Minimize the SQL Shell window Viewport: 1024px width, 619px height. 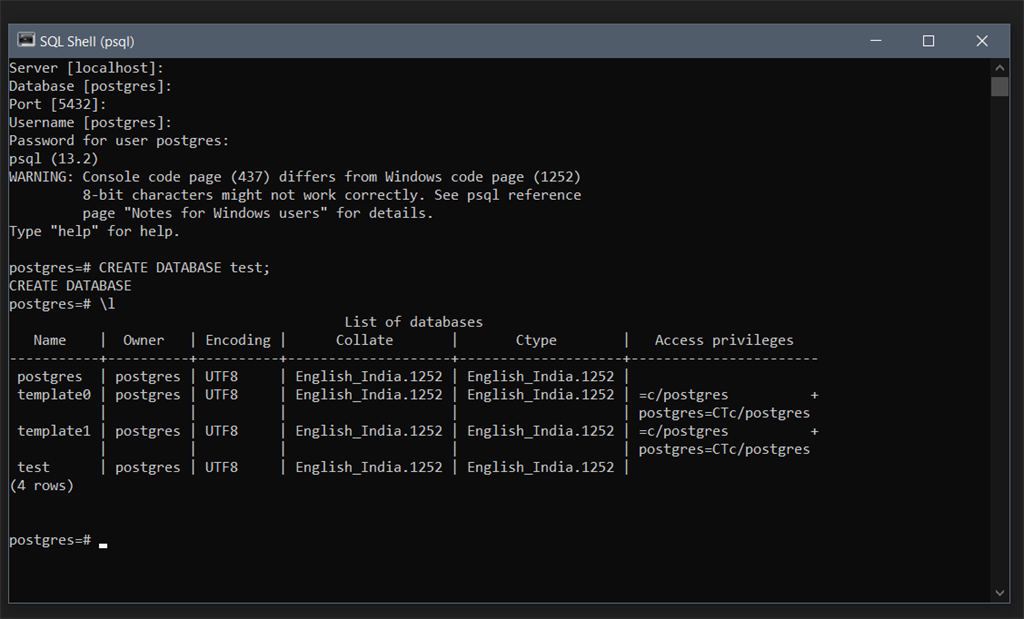coord(876,41)
